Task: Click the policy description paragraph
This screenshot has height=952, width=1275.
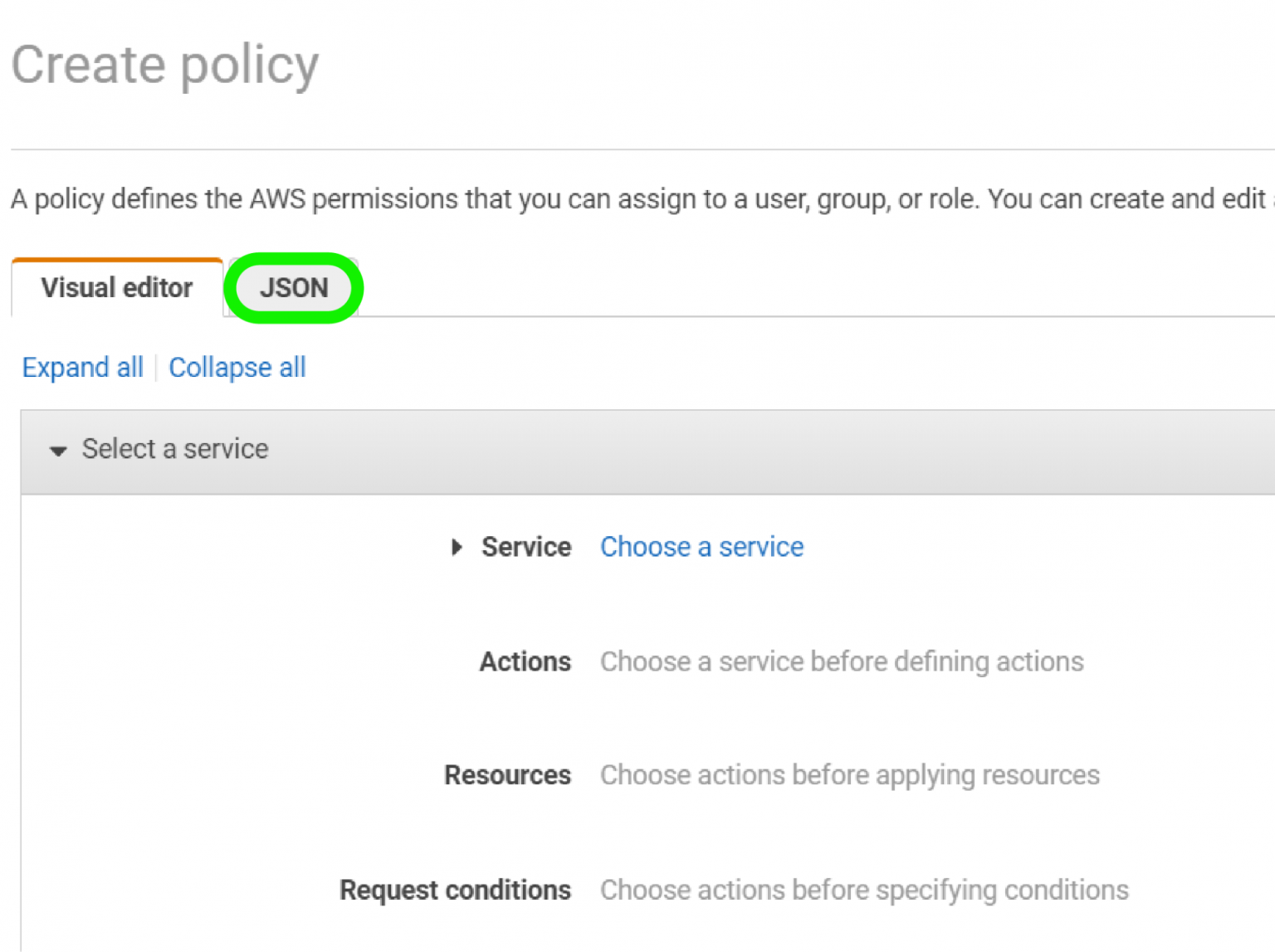Action: (x=637, y=199)
